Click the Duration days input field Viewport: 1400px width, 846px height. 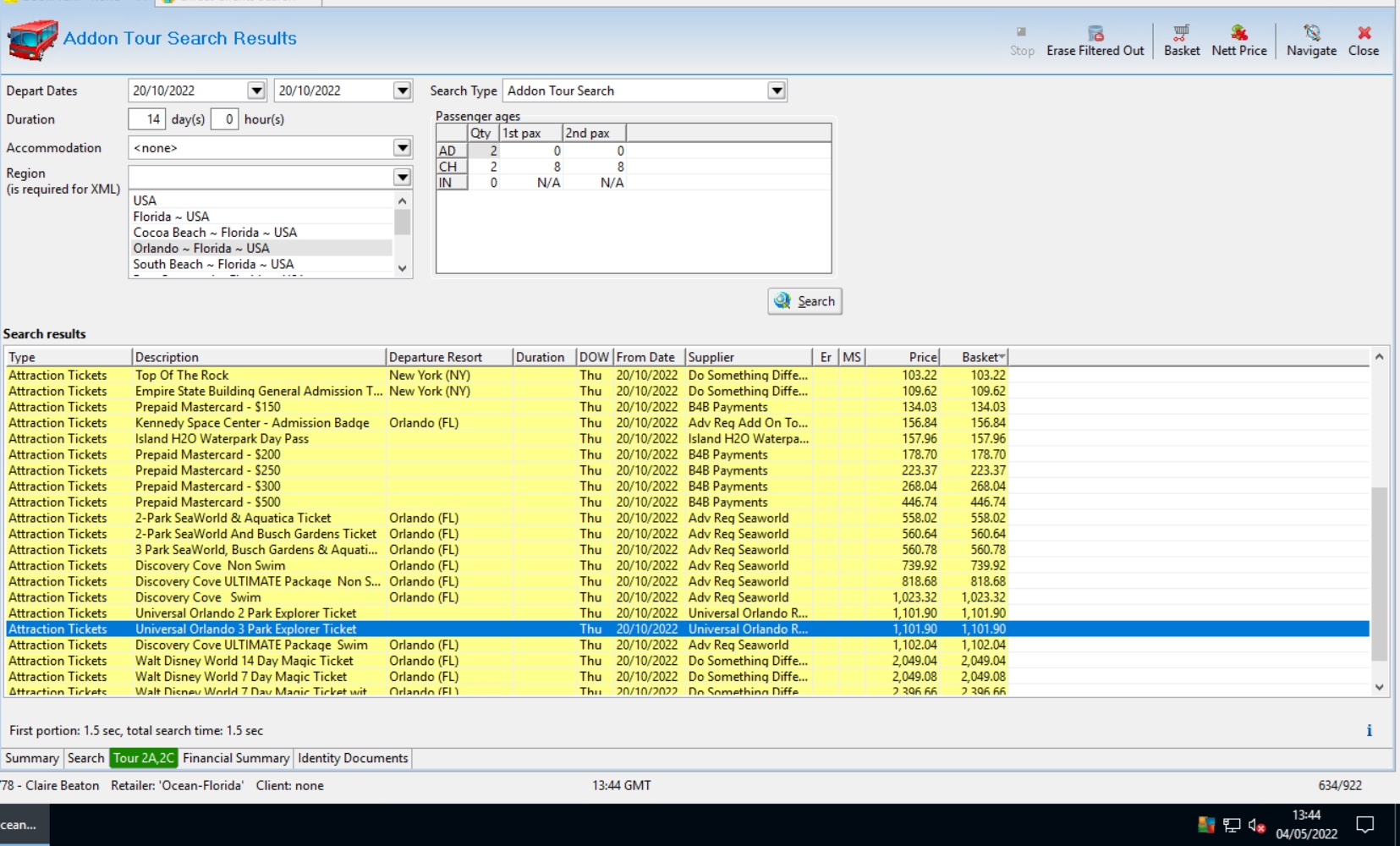[x=147, y=119]
